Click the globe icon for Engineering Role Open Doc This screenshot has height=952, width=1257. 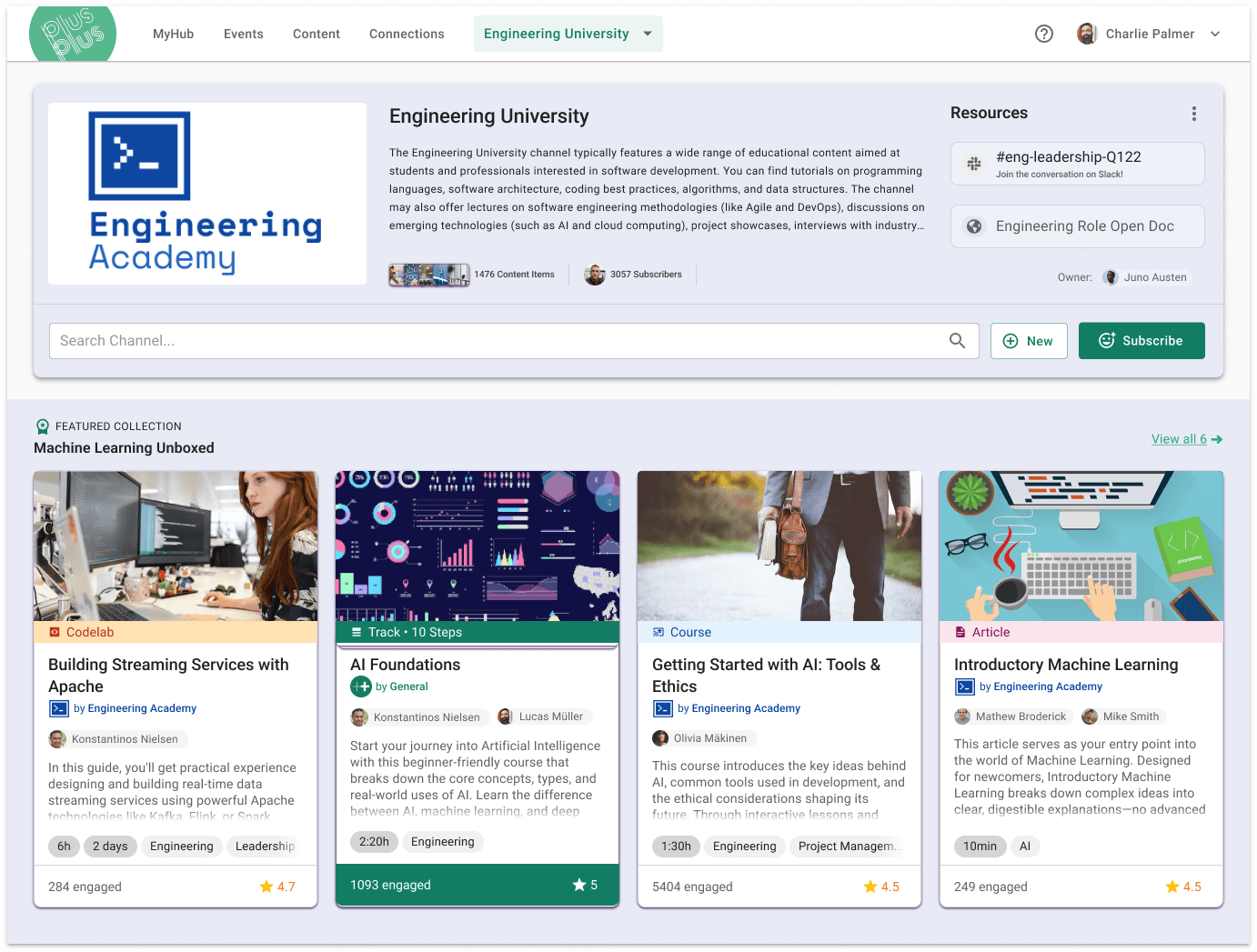point(974,226)
